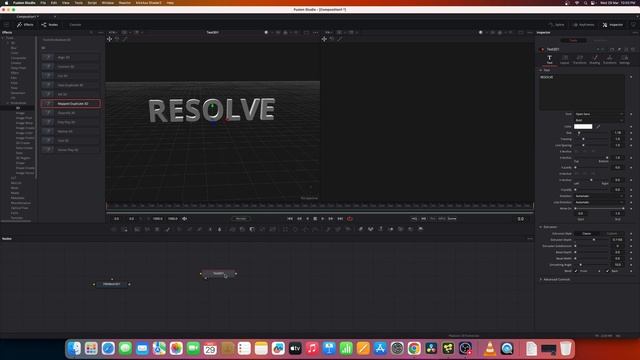Click the Extrusion Depth slider
Screen dimensions: 640x360
[592, 240]
